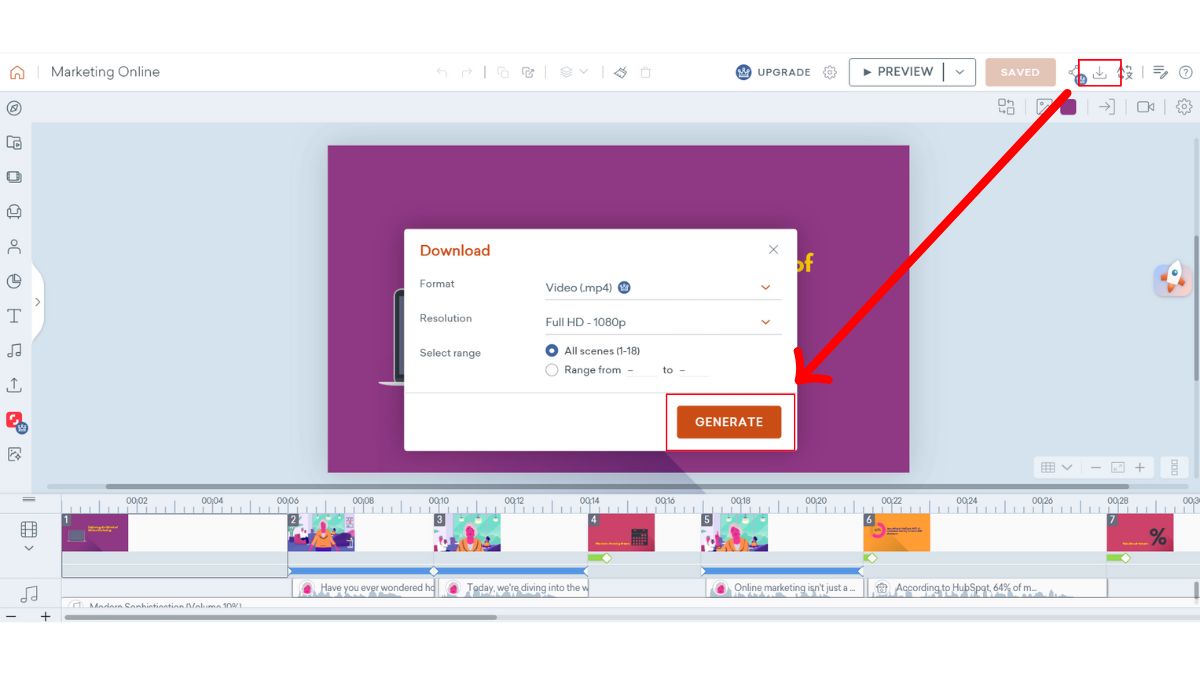1200x675 pixels.
Task: Open the Charts panel in left sidebar
Action: [14, 282]
